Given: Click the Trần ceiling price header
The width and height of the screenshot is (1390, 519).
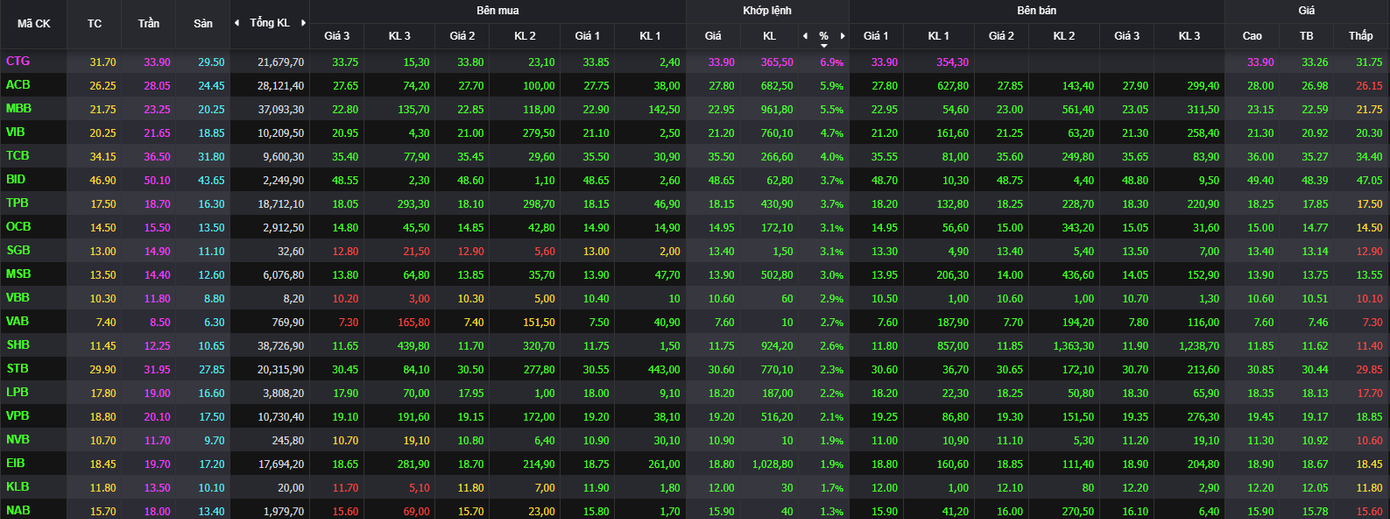Looking at the screenshot, I should tap(148, 23).
